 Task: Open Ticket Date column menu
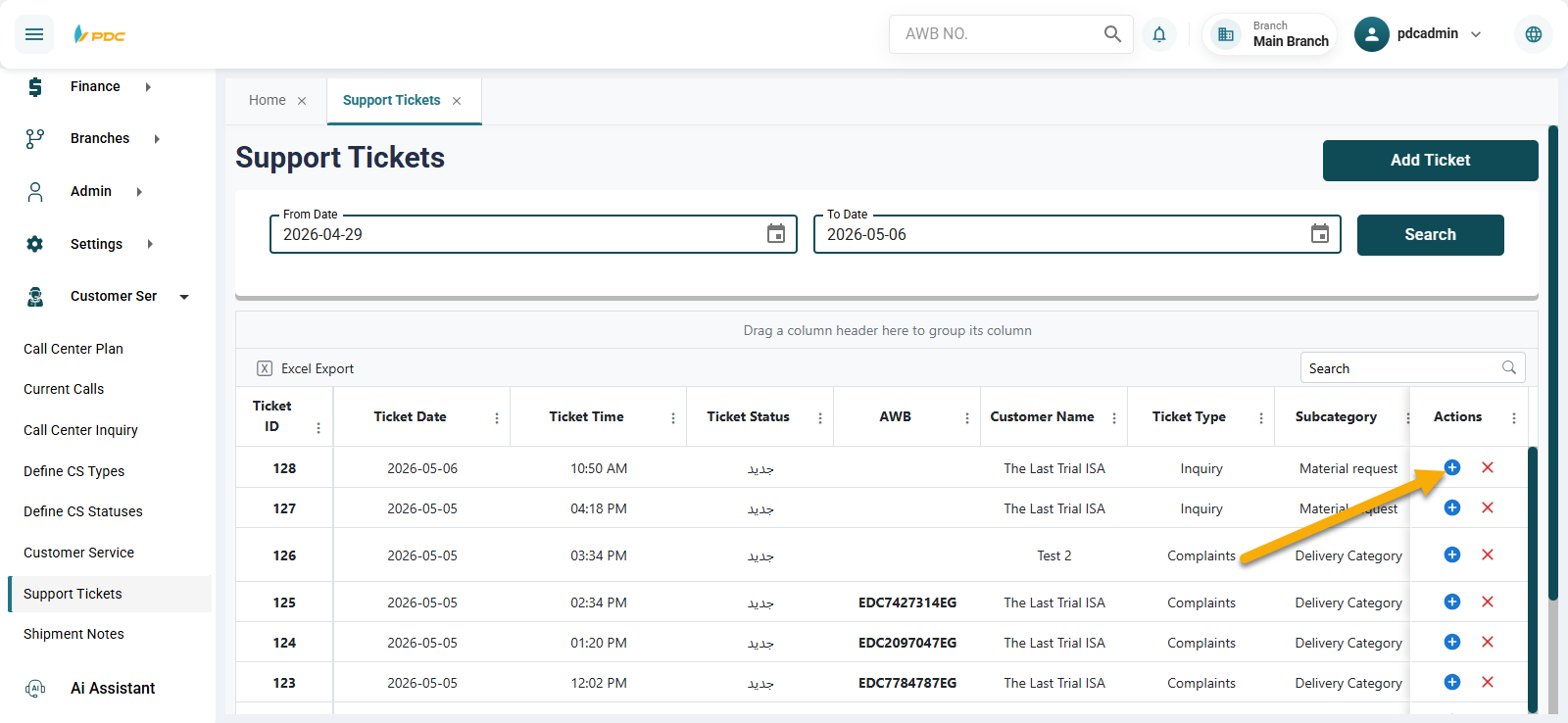497,418
